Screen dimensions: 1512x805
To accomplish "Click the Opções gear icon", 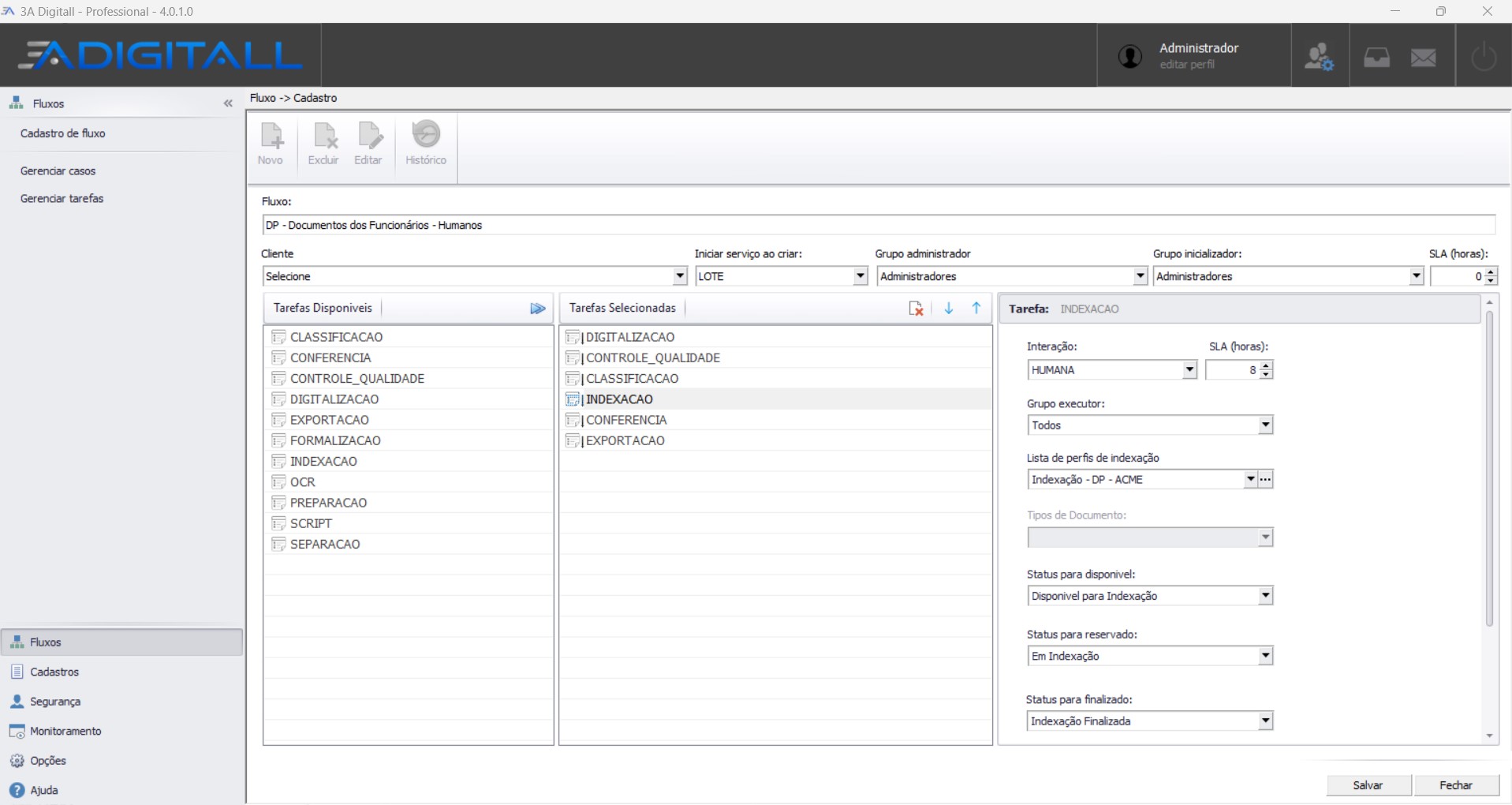I will click(x=17, y=761).
